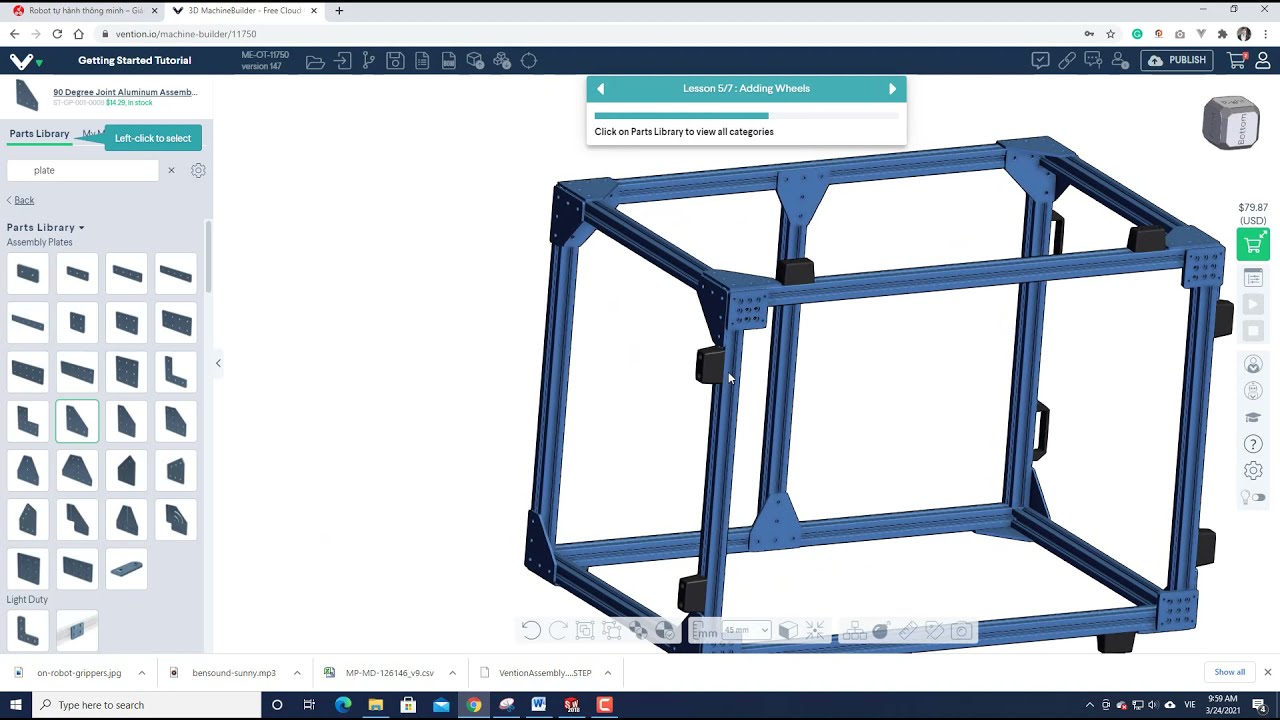Screen dimensions: 1280x720
Task: Select the Parts Library tab
Action: (39, 134)
